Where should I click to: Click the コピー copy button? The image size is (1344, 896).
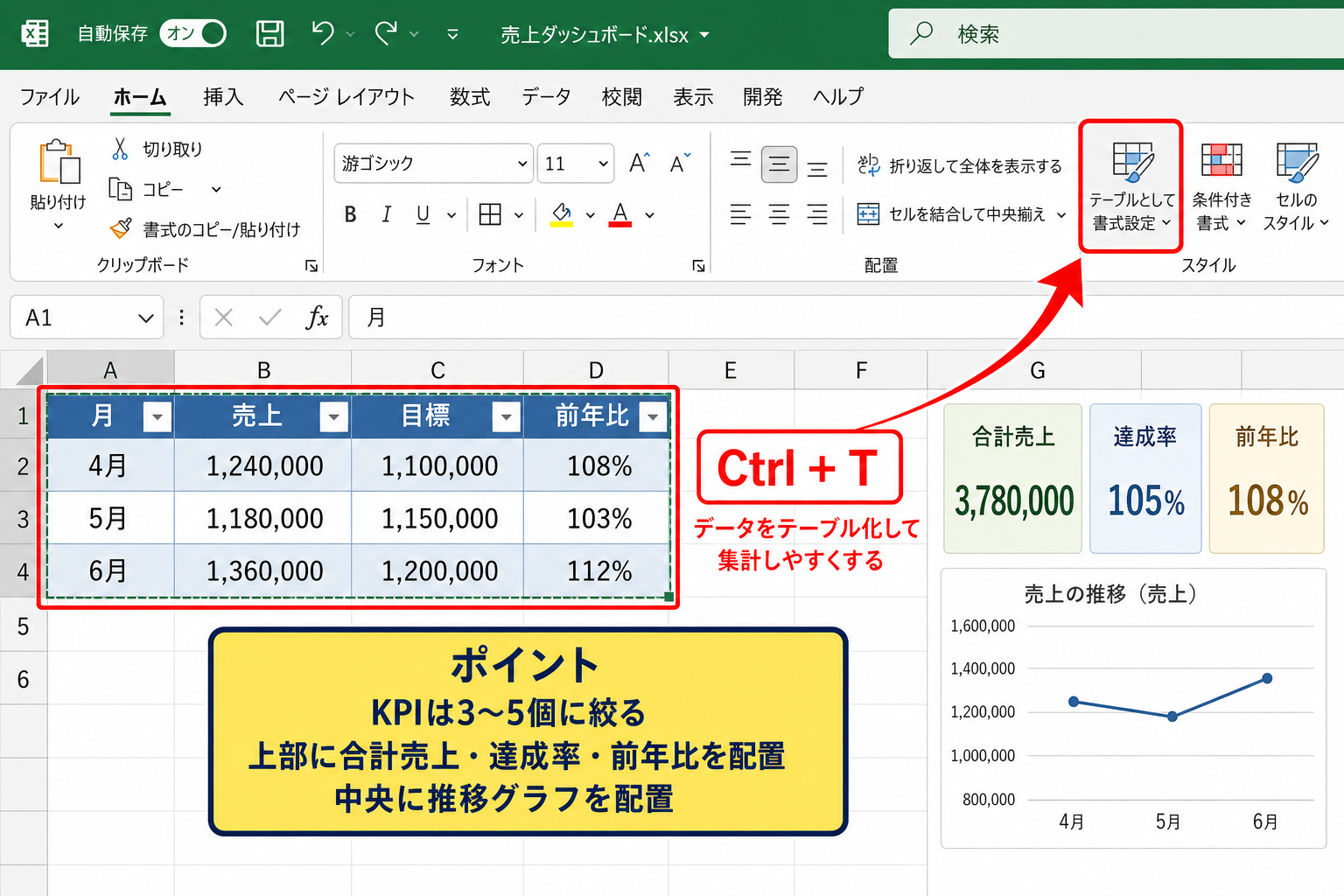click(145, 189)
